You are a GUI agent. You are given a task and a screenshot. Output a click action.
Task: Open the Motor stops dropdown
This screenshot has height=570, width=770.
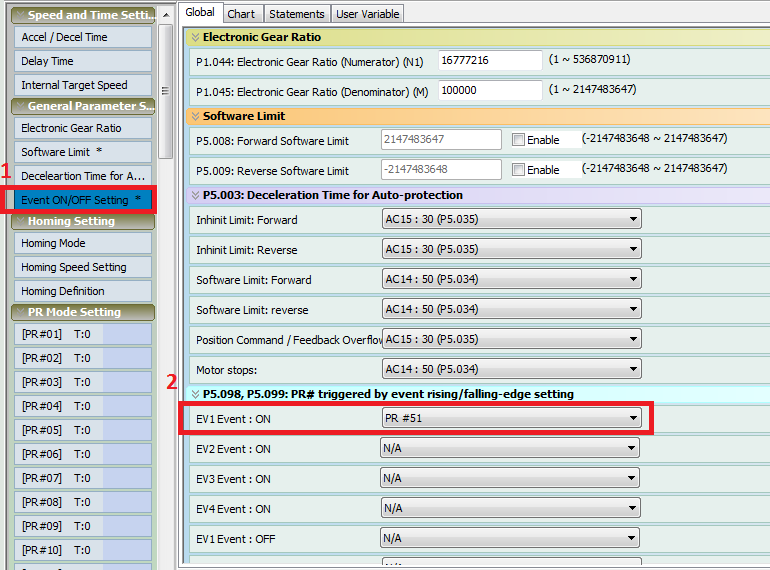(633, 370)
